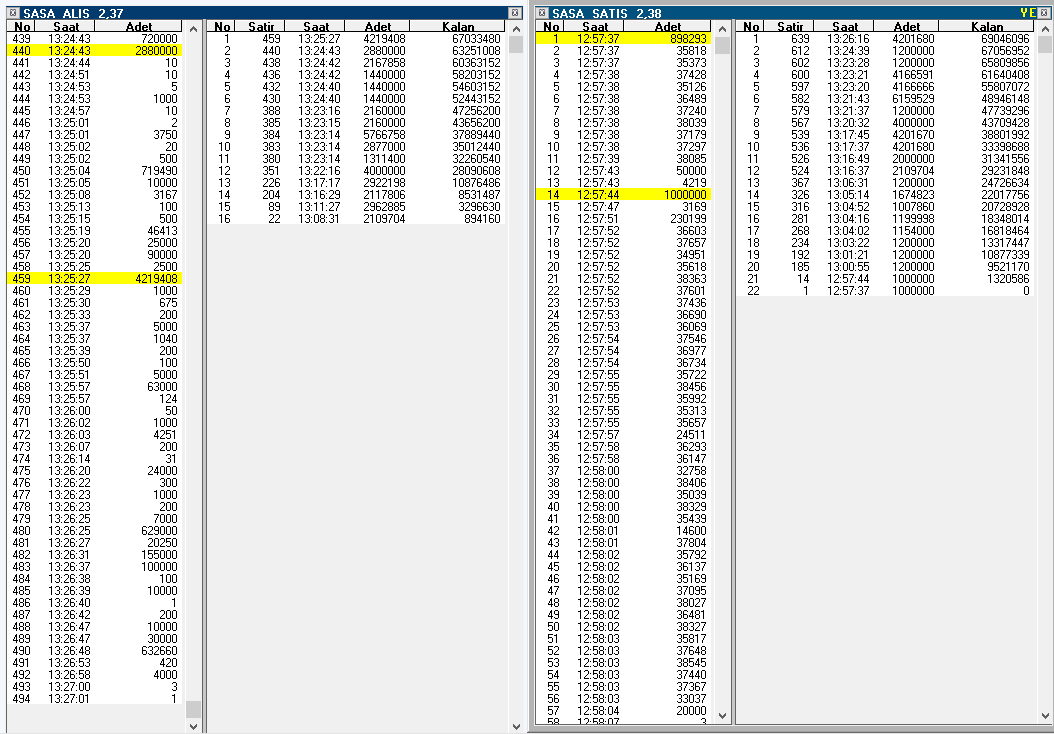Open the SASA ALIS window system menu icon

pos(12,13)
